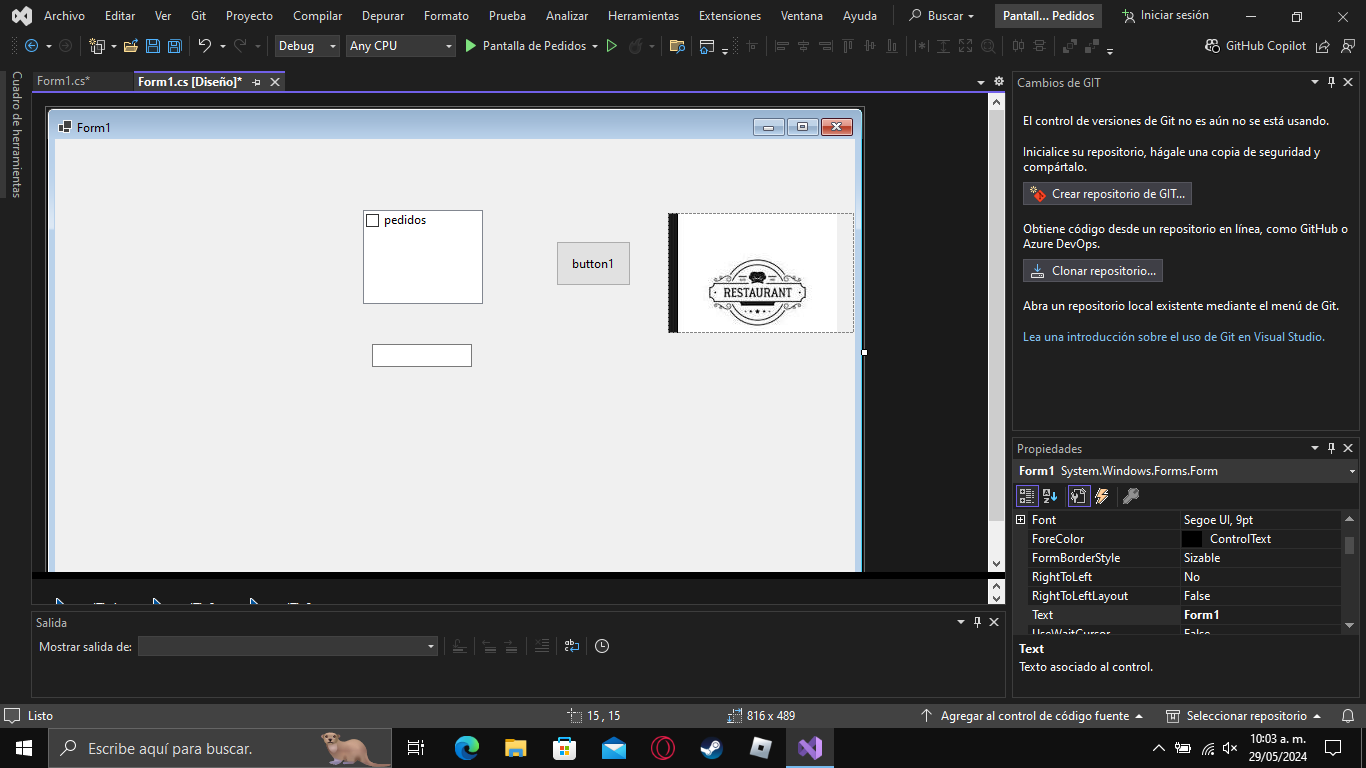Click the GitHub Copilot icon
Image resolution: width=1366 pixels, height=768 pixels.
coord(1214,46)
